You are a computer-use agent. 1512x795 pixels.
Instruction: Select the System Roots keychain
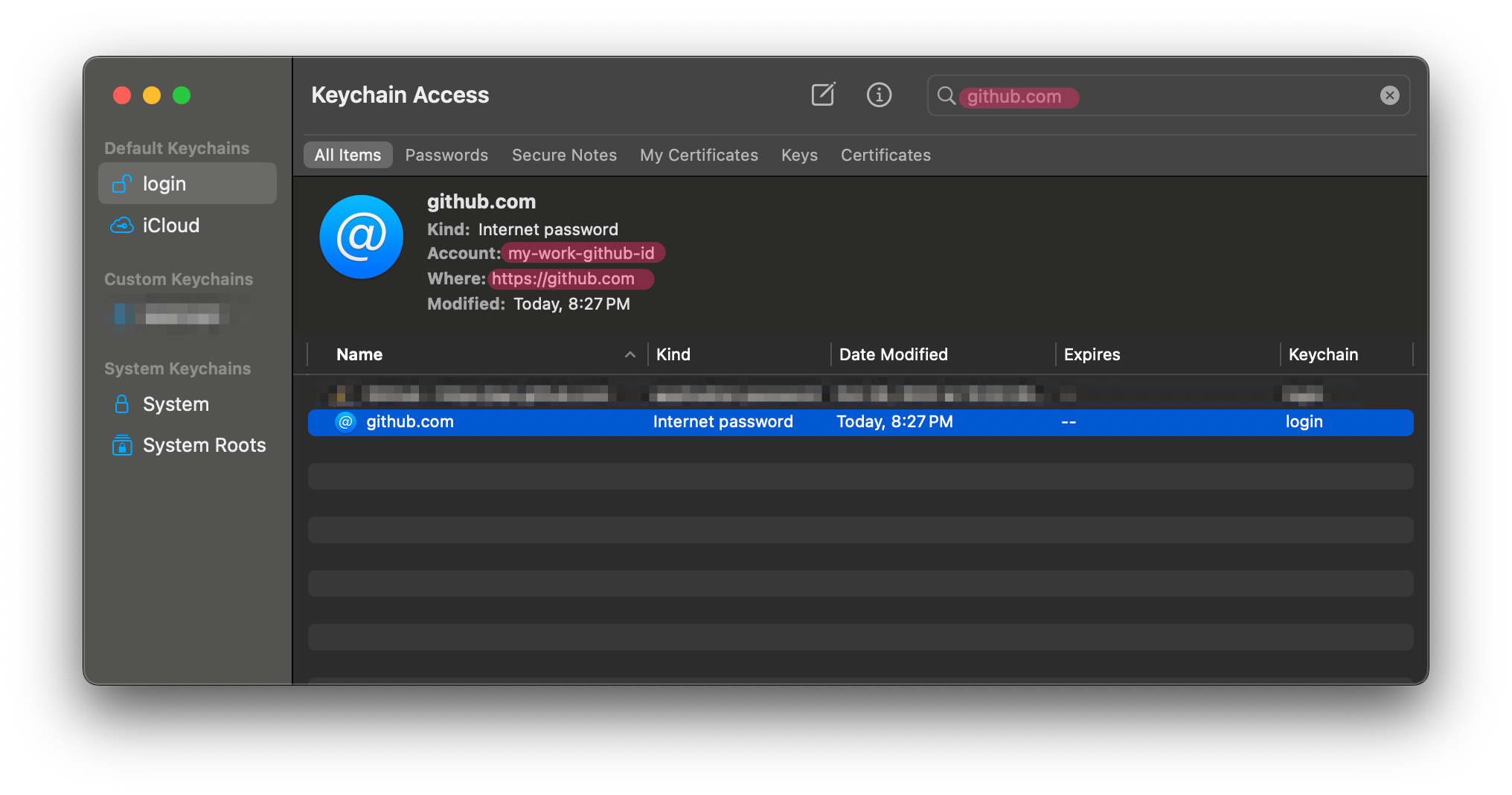188,444
